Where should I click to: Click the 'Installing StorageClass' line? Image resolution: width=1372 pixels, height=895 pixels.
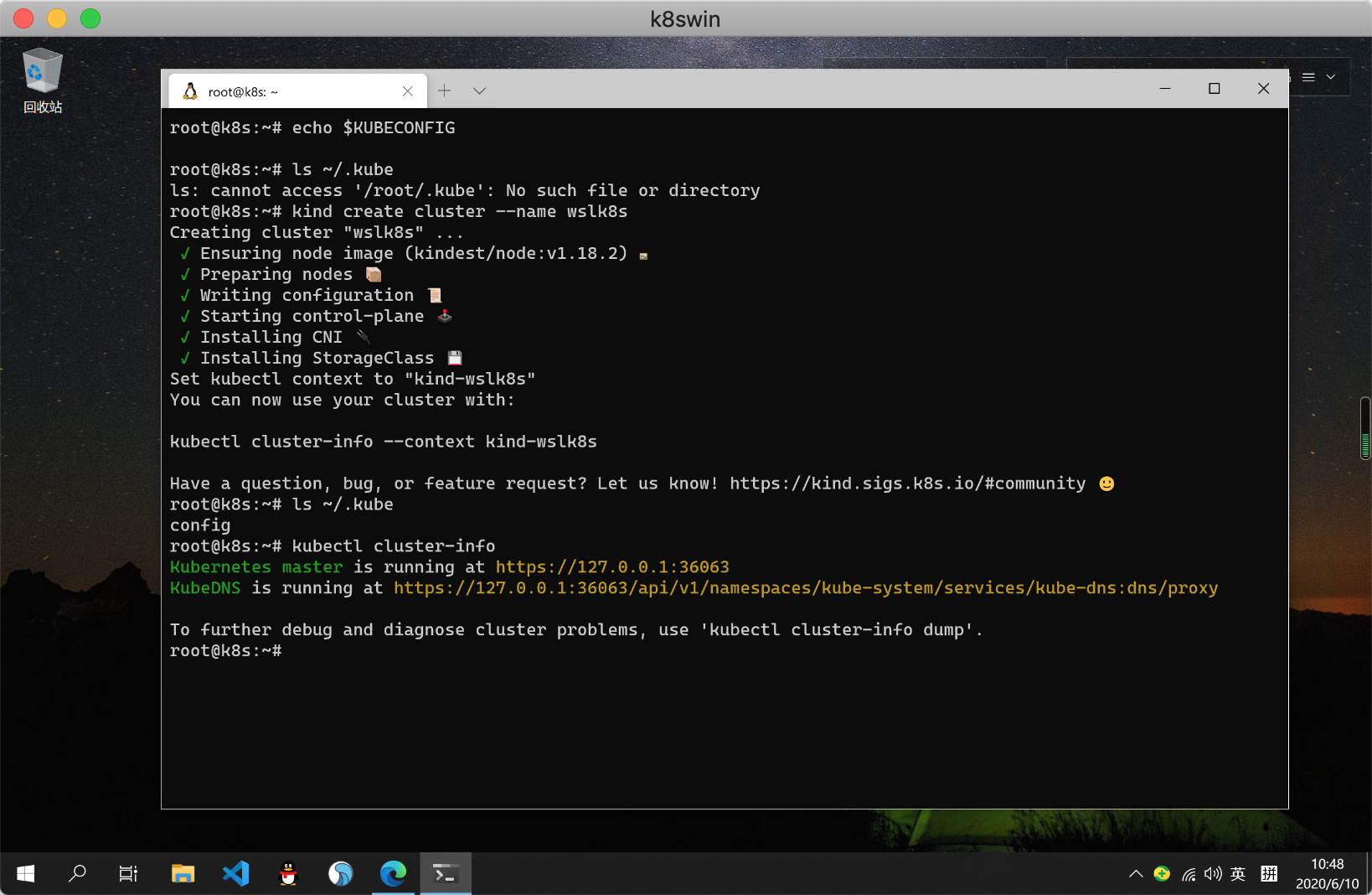click(322, 358)
